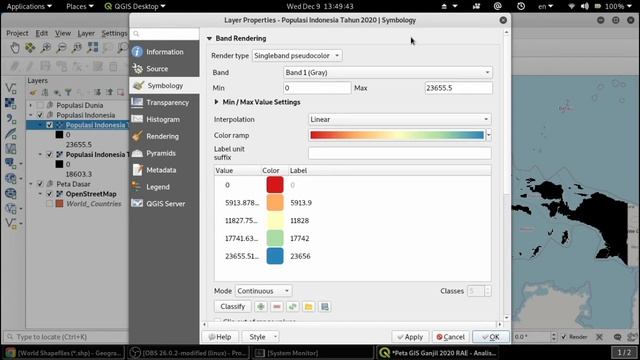Image resolution: width=640 pixels, height=360 pixels.
Task: Click Expand All icon in Layers toolbar
Action: pos(97,93)
